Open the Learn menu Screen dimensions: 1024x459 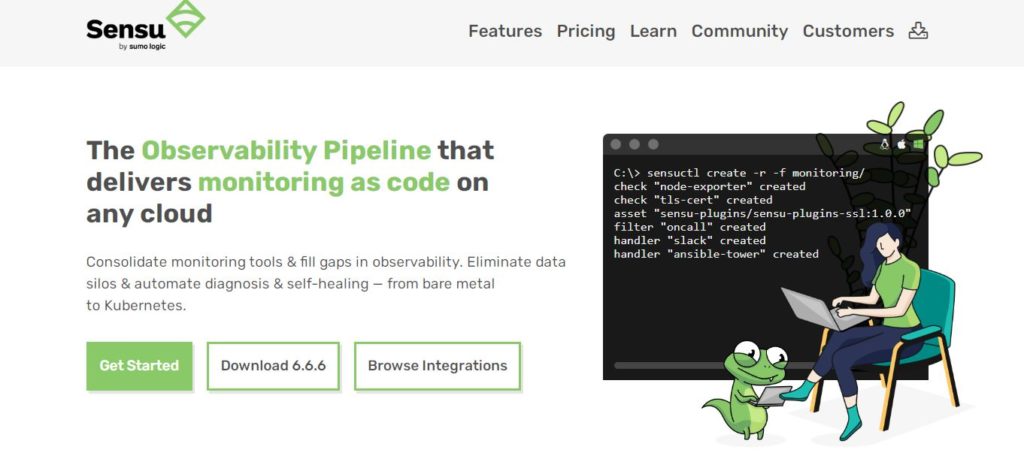click(x=653, y=31)
